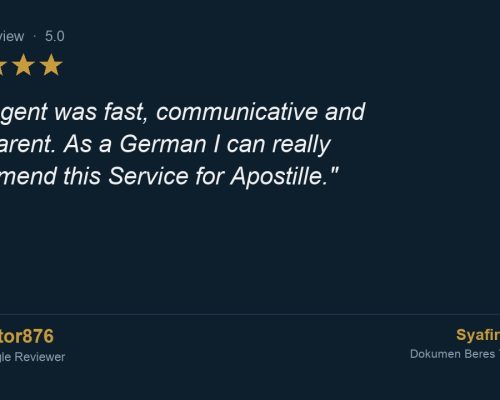Click the middle gold rating star
500x400 pixels.
click(24, 65)
